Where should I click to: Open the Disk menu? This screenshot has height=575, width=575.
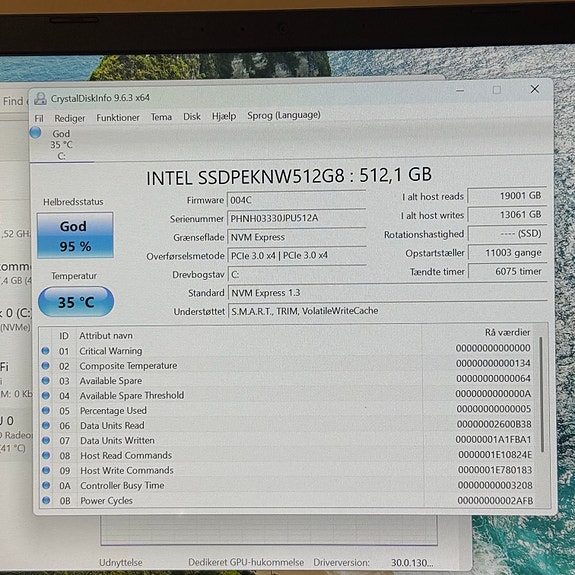point(192,117)
